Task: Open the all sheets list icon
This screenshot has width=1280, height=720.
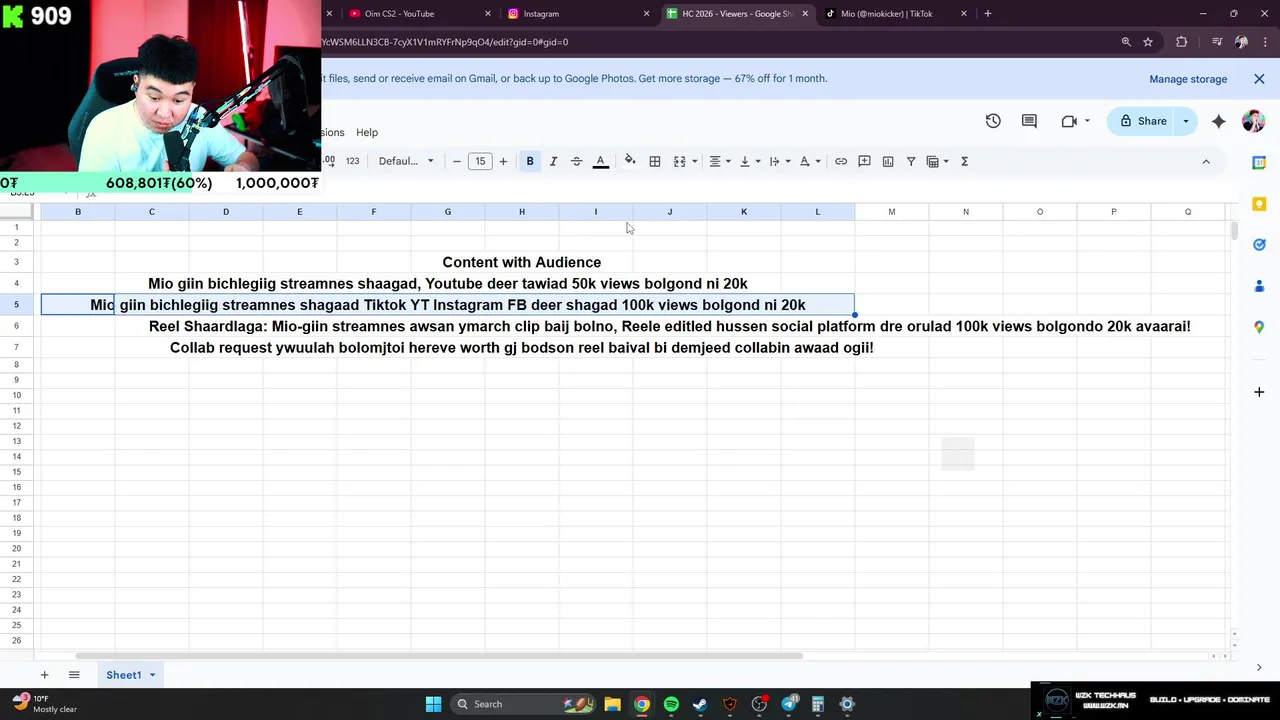Action: tap(74, 675)
